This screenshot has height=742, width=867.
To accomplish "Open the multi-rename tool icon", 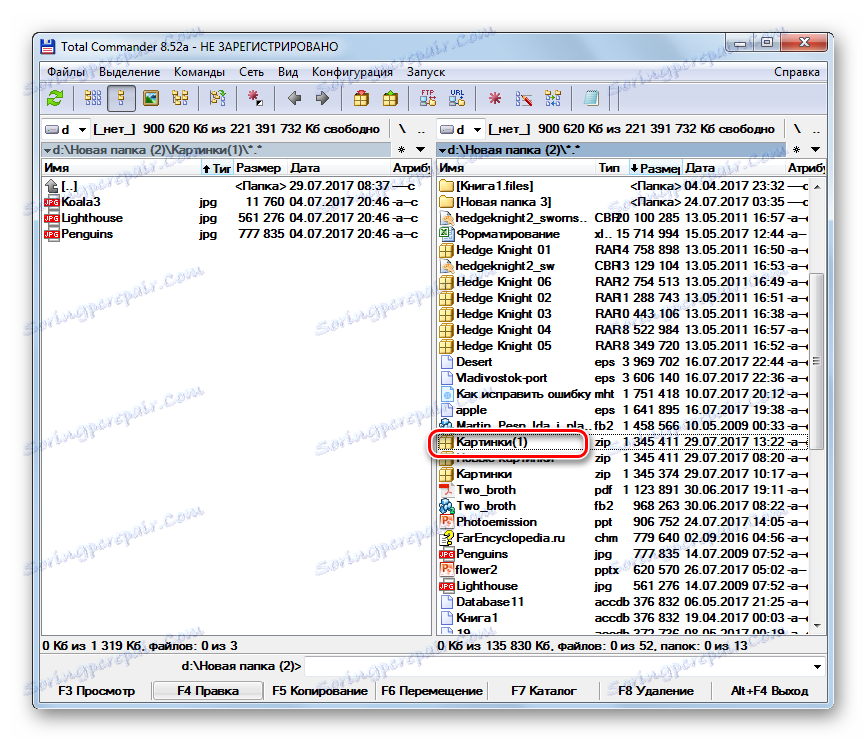I will [524, 99].
